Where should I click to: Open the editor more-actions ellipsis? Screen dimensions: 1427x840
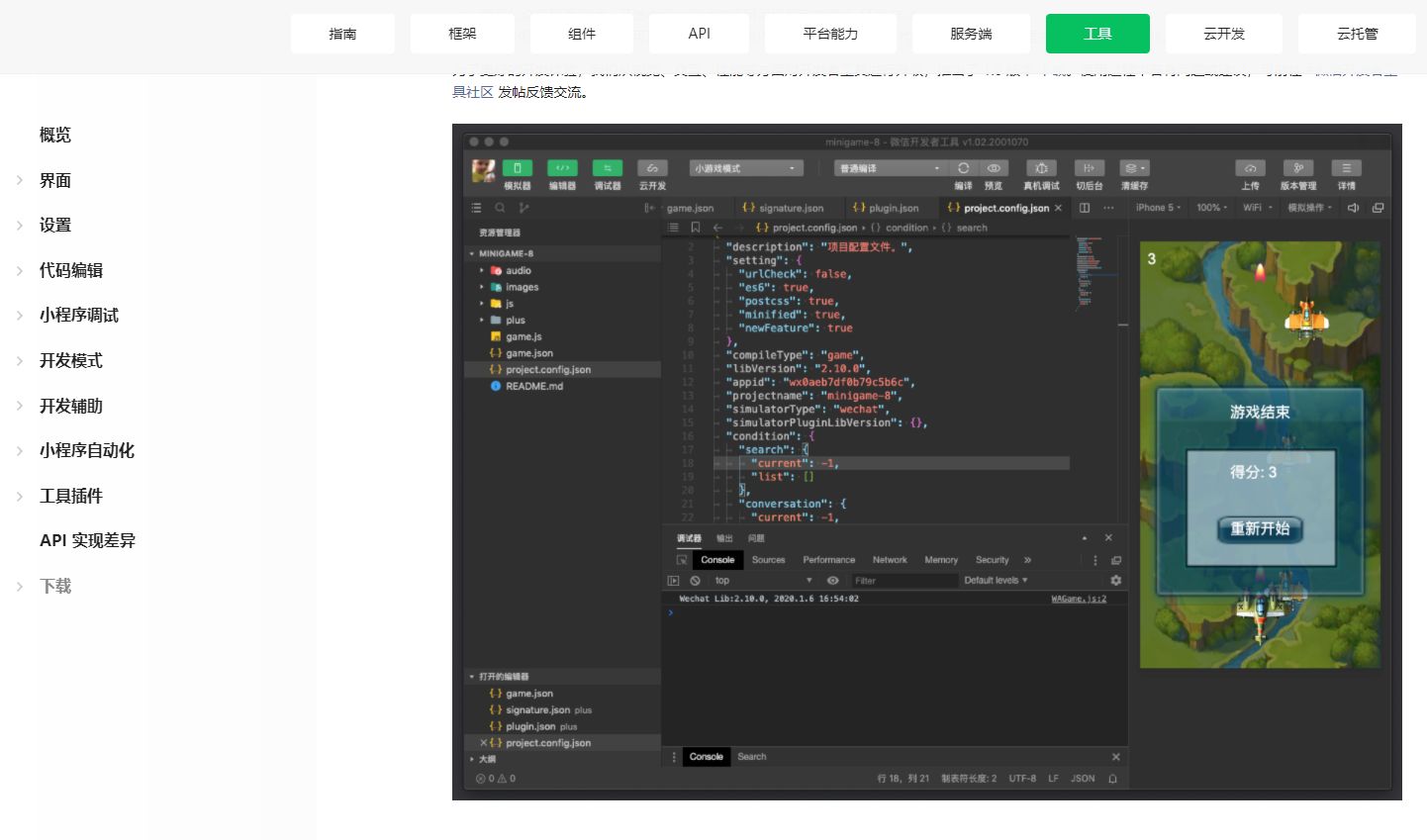coord(1108,208)
